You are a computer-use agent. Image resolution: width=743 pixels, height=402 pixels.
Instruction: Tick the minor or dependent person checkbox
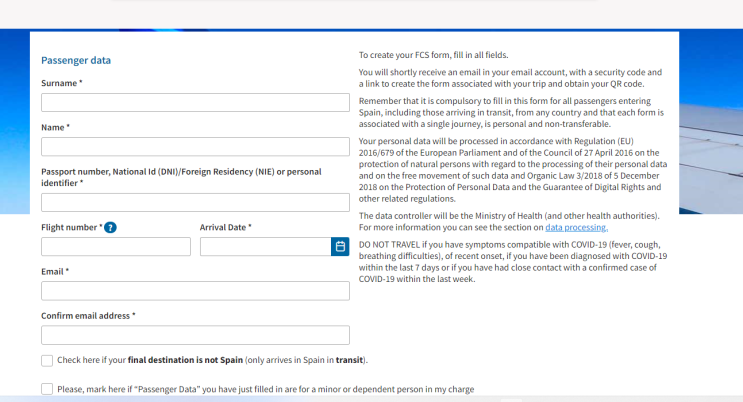[47, 389]
